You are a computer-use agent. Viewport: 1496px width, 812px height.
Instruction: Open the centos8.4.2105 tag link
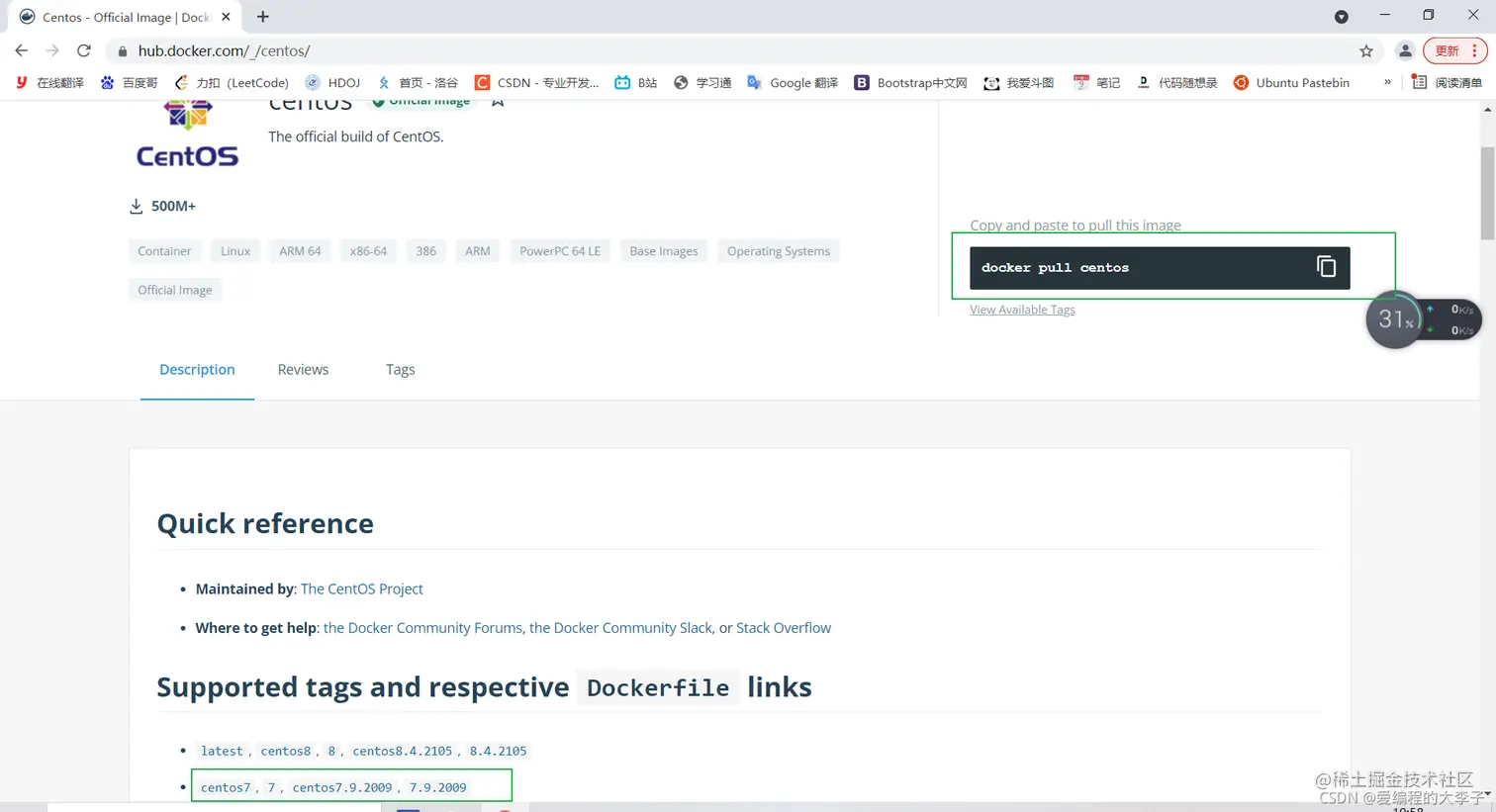403,751
